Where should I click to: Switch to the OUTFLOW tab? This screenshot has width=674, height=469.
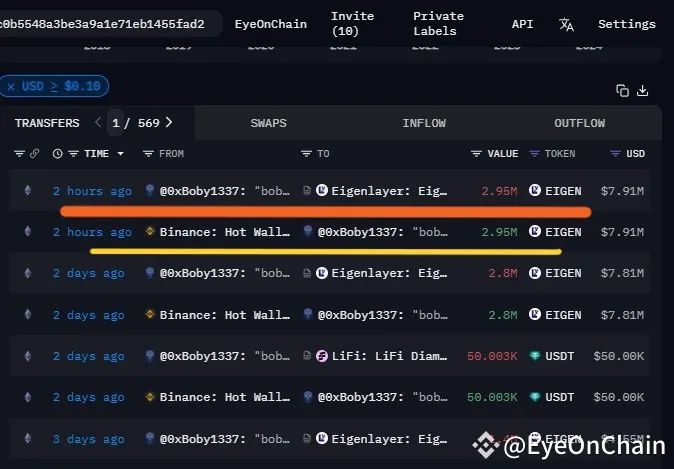[x=579, y=123]
